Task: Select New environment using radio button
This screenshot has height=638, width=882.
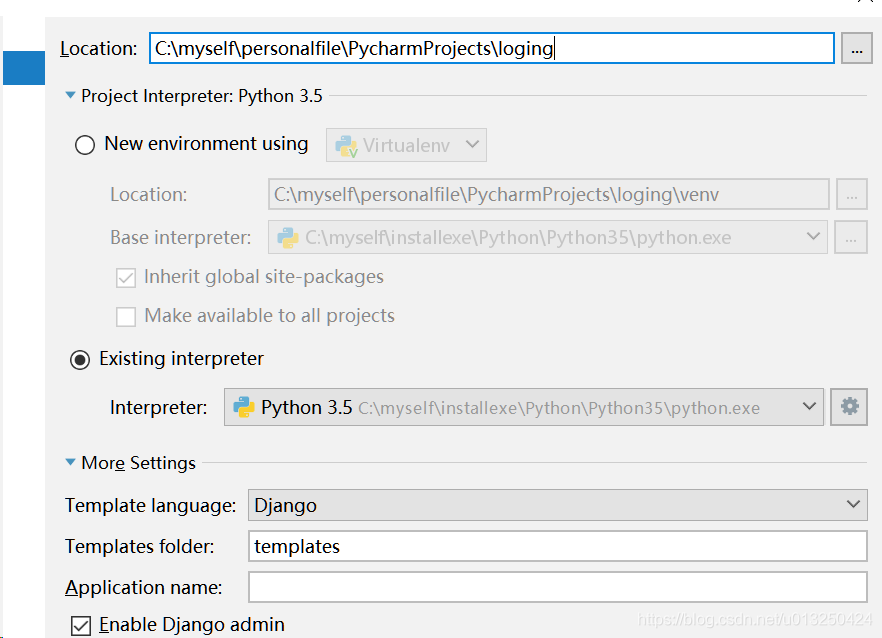Action: 85,145
